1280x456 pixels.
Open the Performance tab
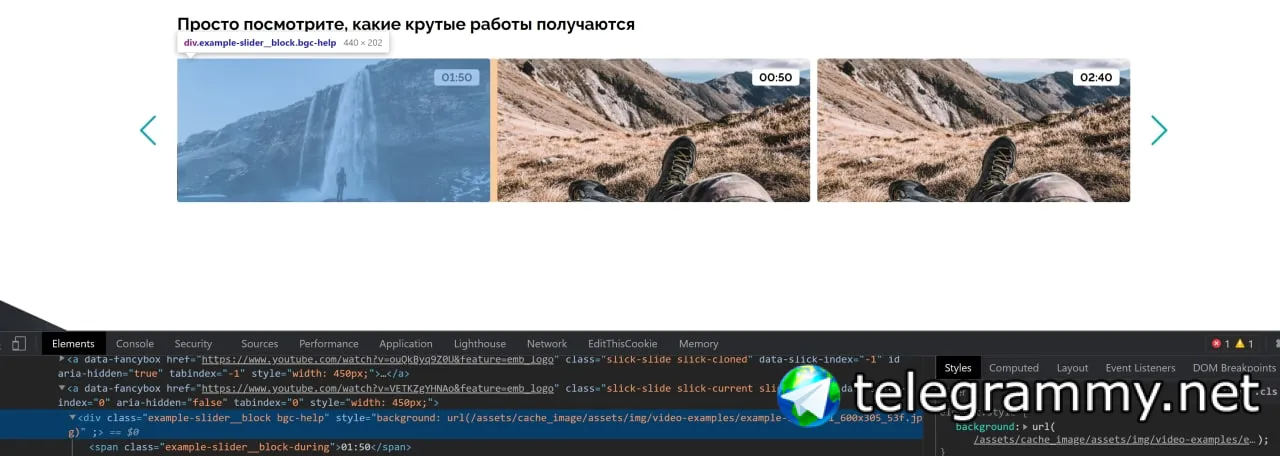click(x=328, y=344)
